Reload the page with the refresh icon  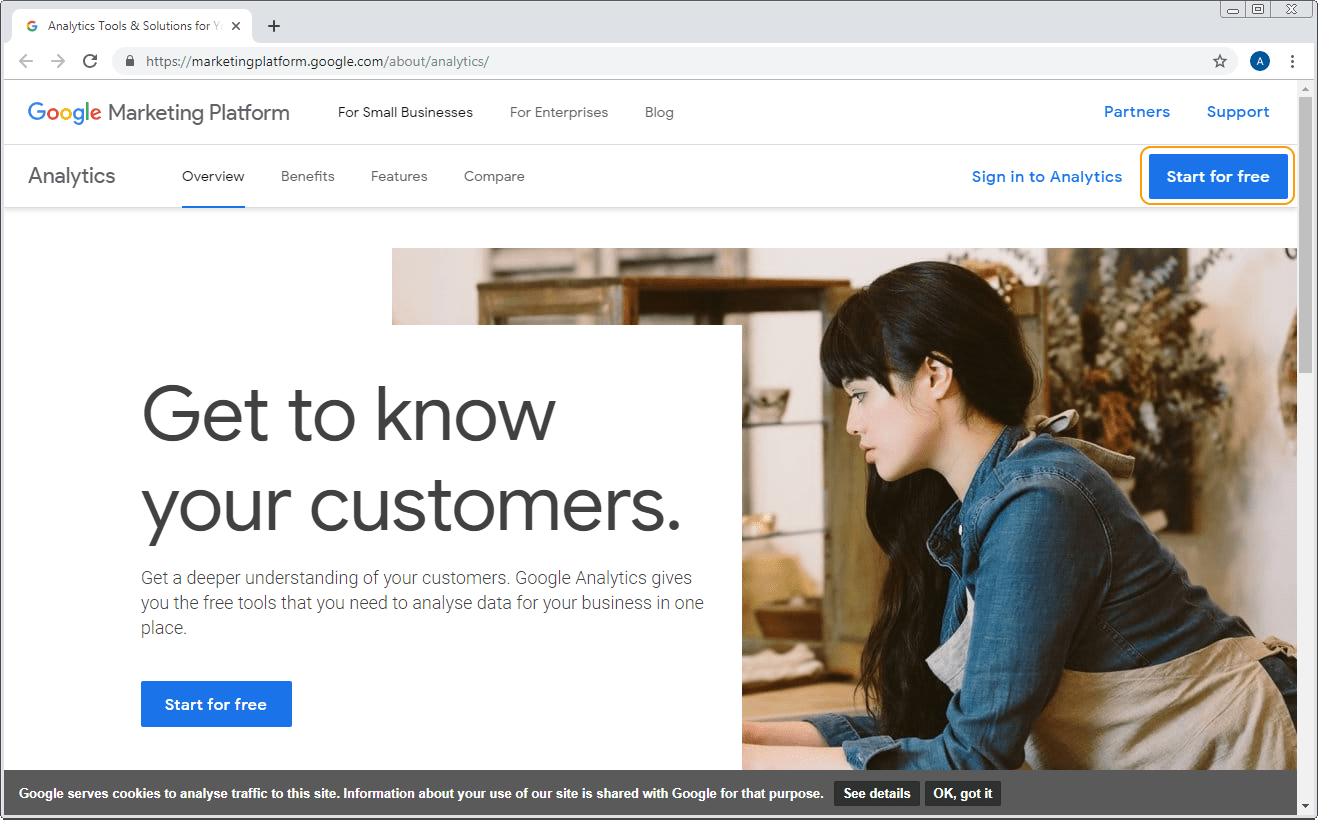pyautogui.click(x=90, y=61)
